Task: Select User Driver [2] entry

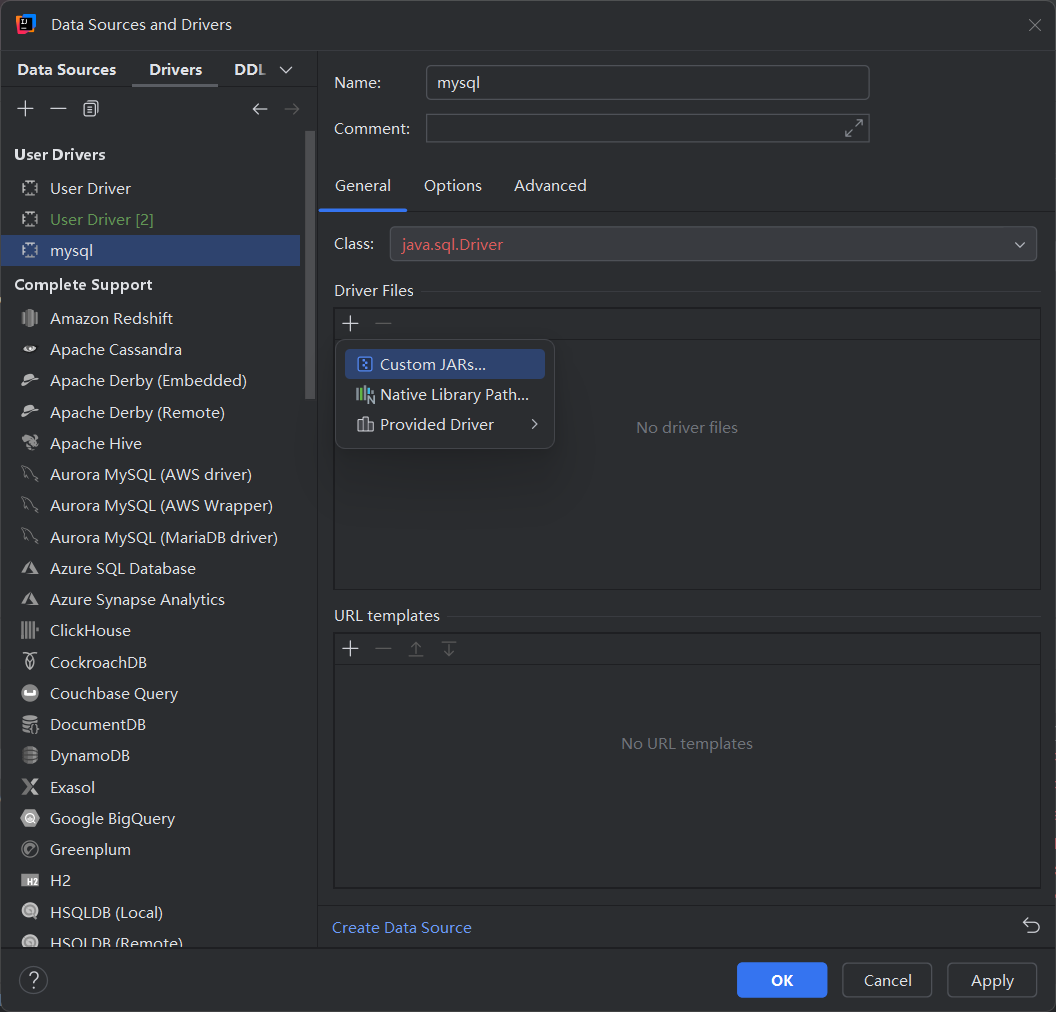Action: (x=151, y=220)
